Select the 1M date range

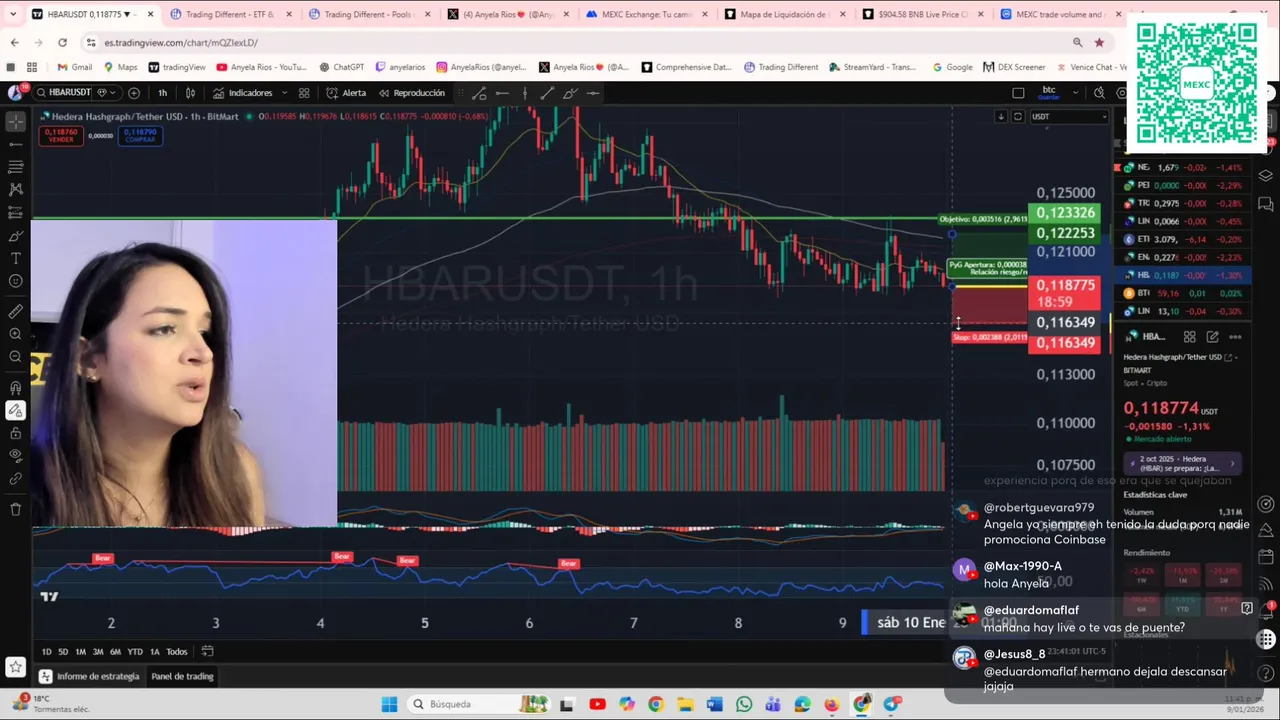(x=81, y=652)
